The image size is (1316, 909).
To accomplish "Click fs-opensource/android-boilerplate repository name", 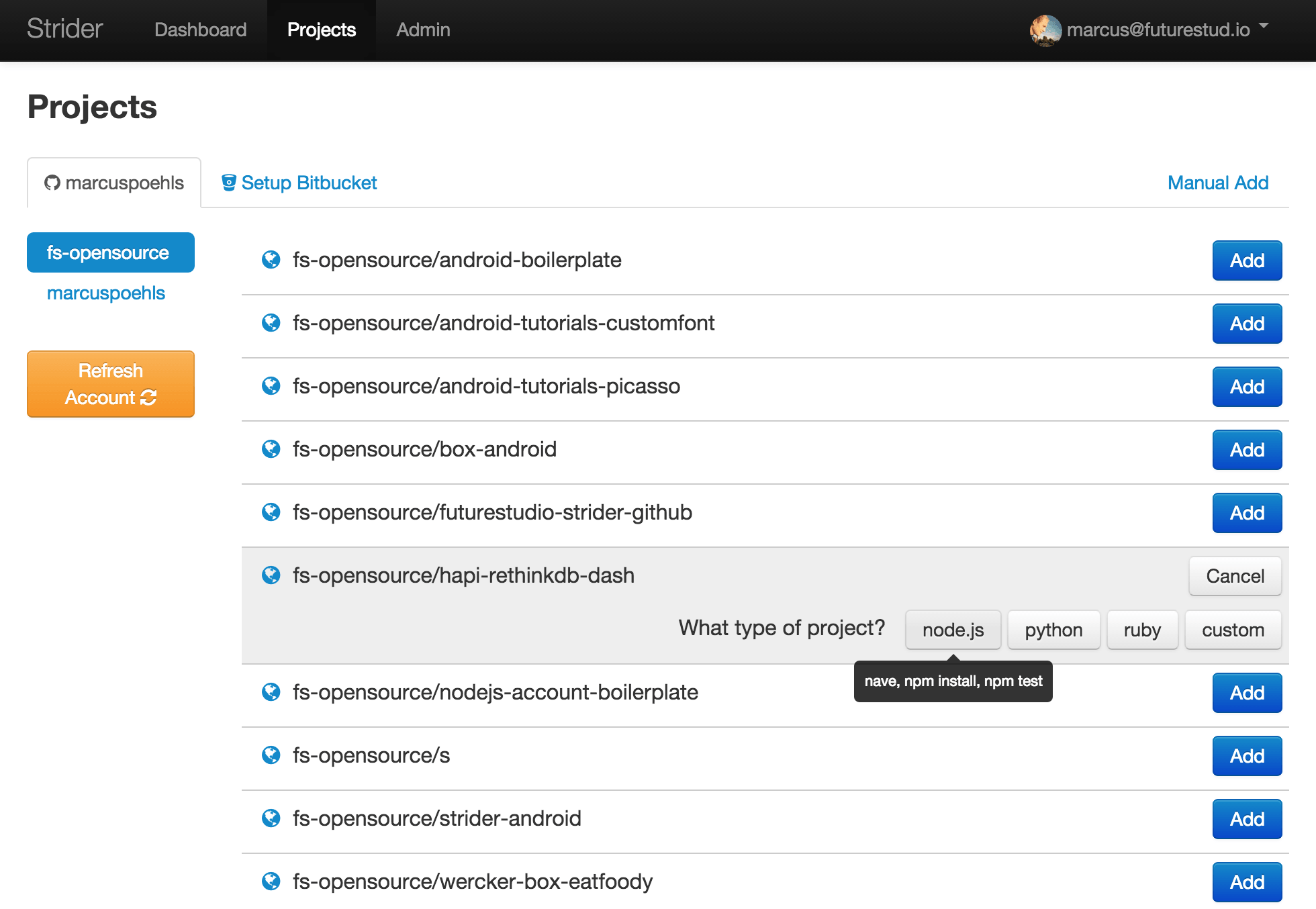I will coord(457,260).
